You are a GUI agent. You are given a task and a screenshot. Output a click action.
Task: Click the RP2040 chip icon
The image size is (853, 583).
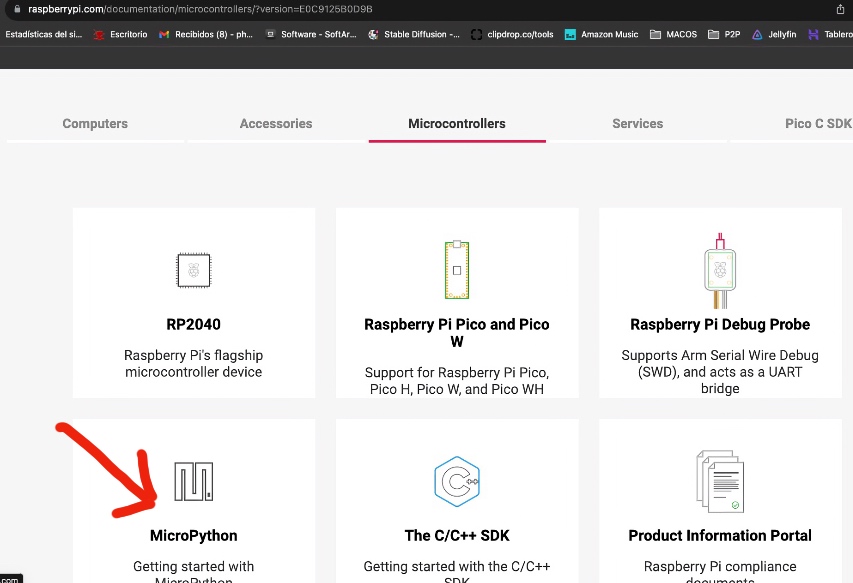[193, 270]
